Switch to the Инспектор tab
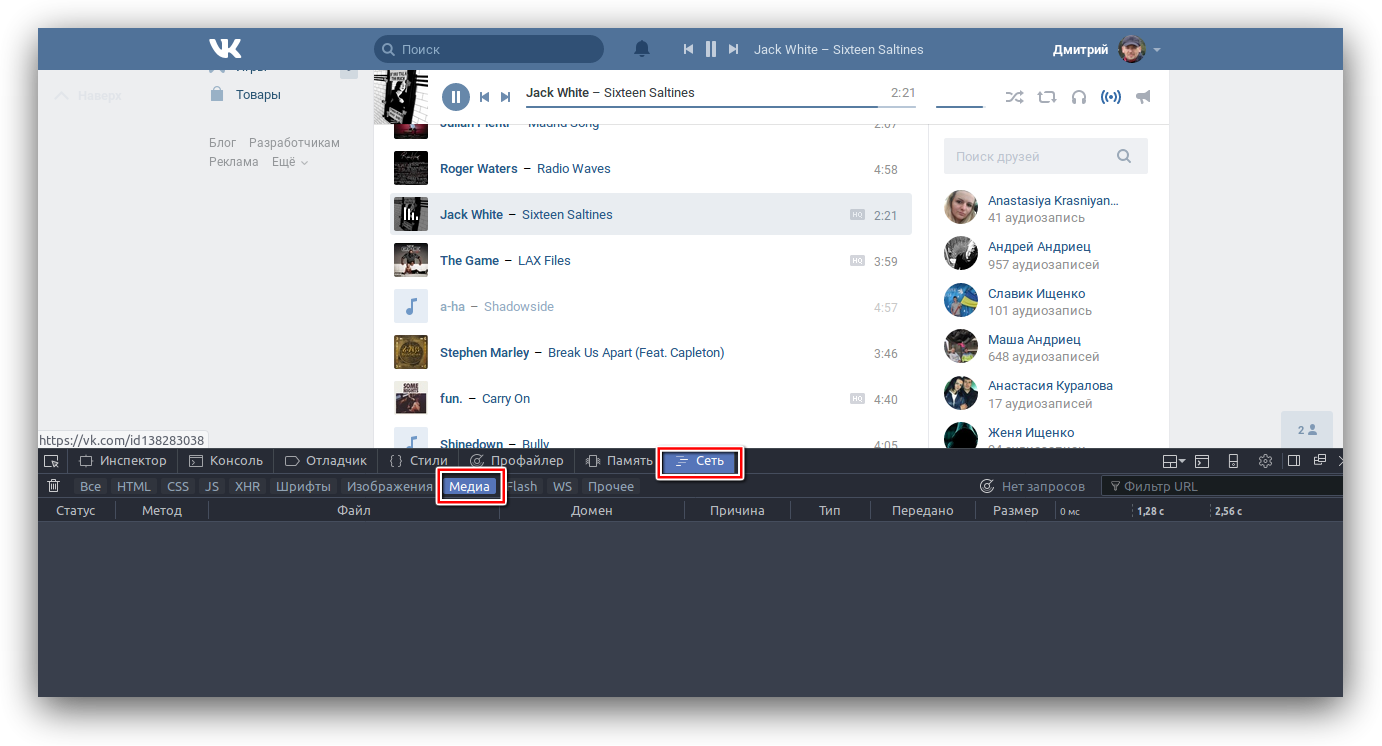 [x=123, y=461]
